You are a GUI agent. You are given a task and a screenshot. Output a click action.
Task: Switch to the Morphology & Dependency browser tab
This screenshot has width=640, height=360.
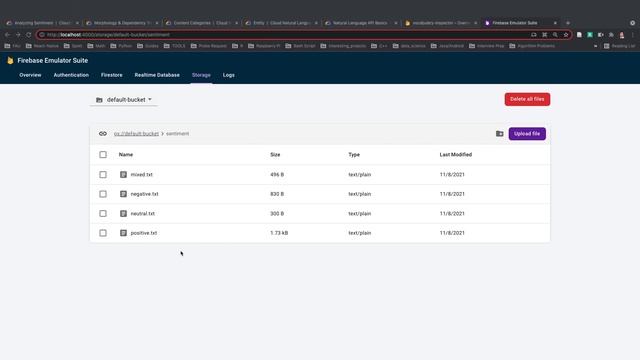tap(122, 23)
